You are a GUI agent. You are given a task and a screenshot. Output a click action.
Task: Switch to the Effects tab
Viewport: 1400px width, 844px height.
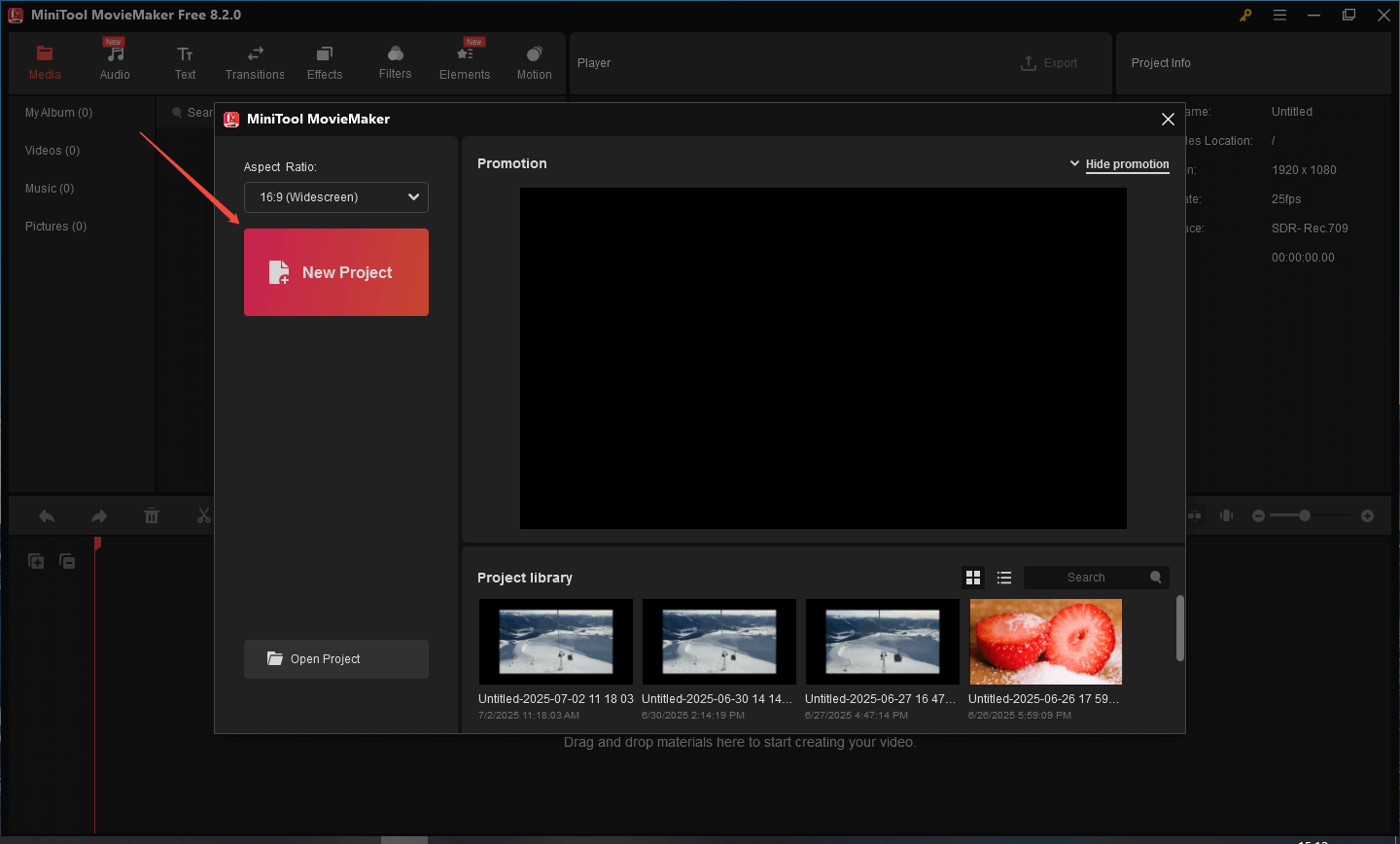[325, 63]
